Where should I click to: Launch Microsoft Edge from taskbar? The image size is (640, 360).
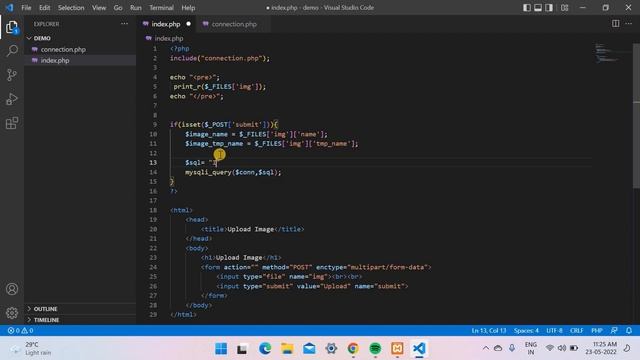click(x=265, y=348)
